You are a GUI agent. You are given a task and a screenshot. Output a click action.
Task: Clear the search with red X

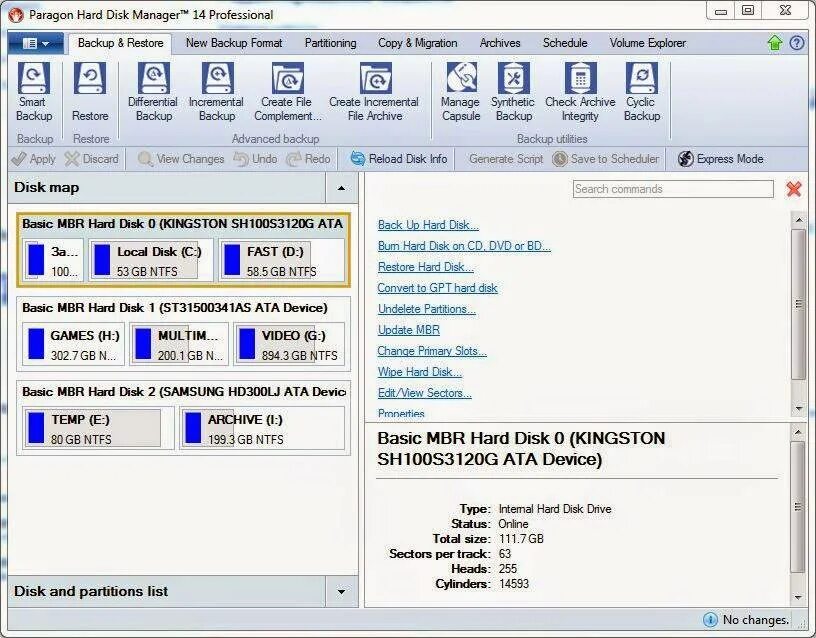coord(794,189)
